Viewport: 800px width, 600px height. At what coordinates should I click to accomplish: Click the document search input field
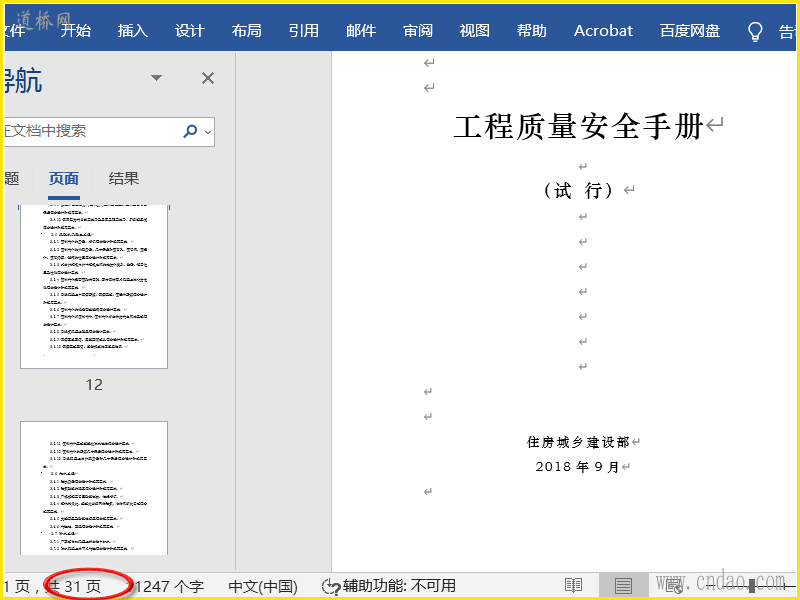92,132
